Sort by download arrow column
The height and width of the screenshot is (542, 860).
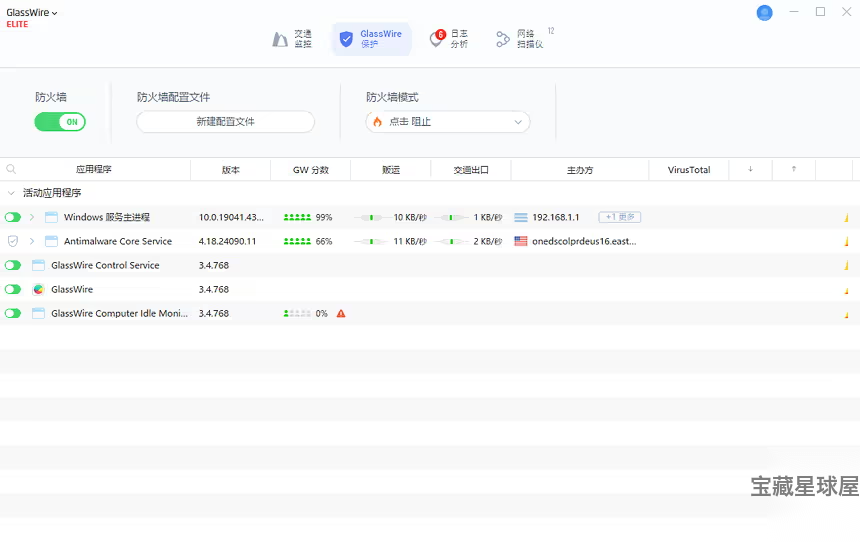(750, 170)
